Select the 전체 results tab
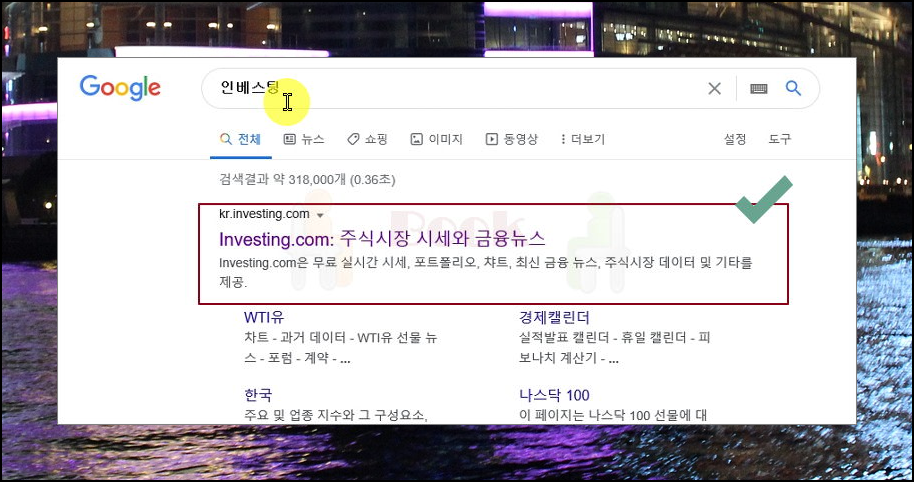Viewport: 914px width, 482px height. 241,139
